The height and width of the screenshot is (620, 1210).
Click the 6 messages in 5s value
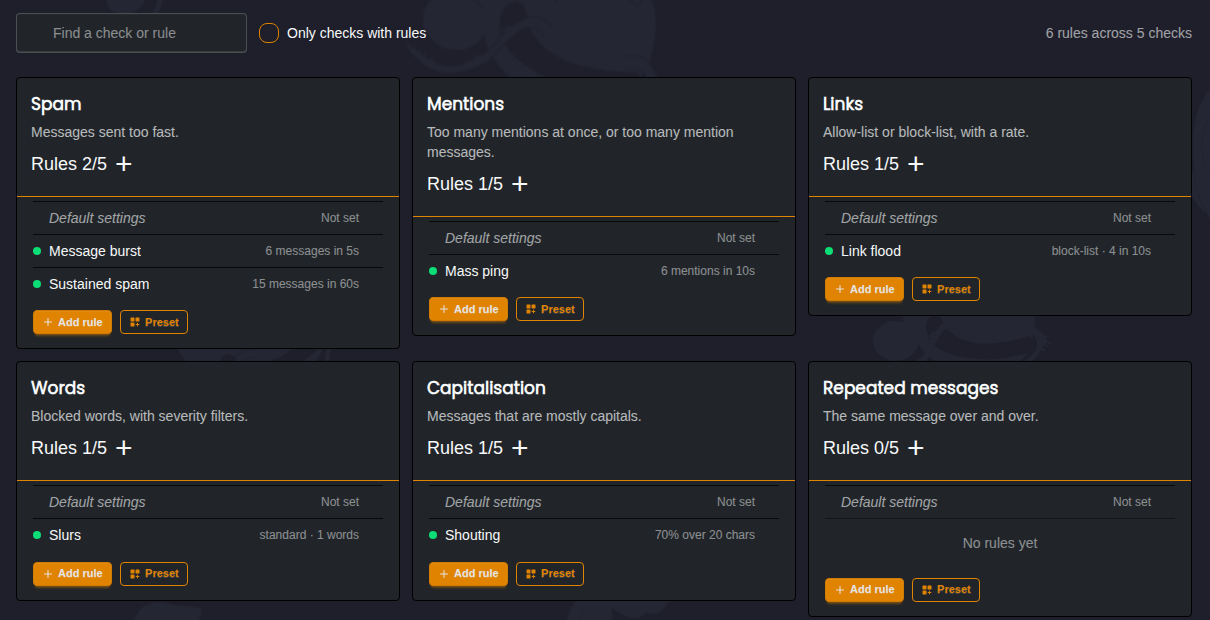pyautogui.click(x=312, y=251)
